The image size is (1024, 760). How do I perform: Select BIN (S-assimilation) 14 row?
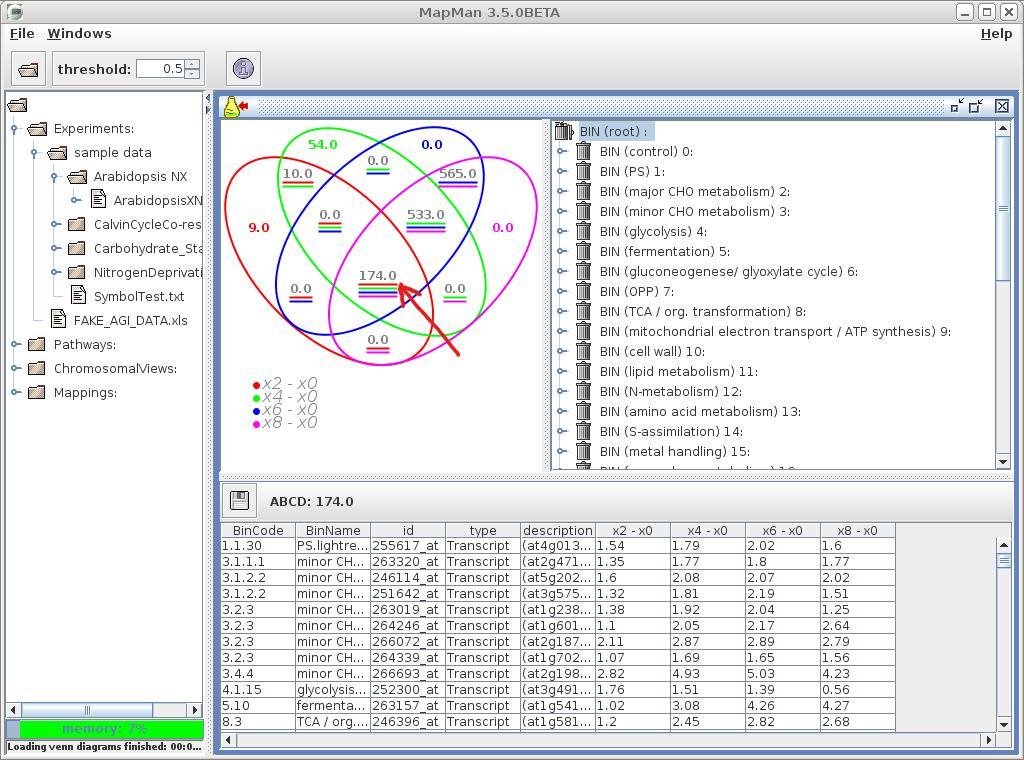click(671, 432)
